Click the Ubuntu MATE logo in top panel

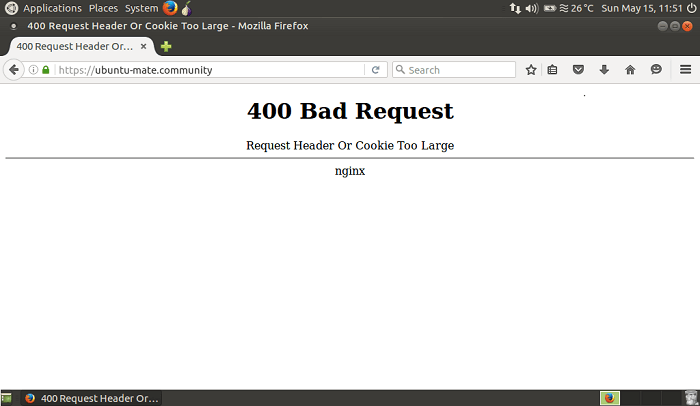(11, 8)
